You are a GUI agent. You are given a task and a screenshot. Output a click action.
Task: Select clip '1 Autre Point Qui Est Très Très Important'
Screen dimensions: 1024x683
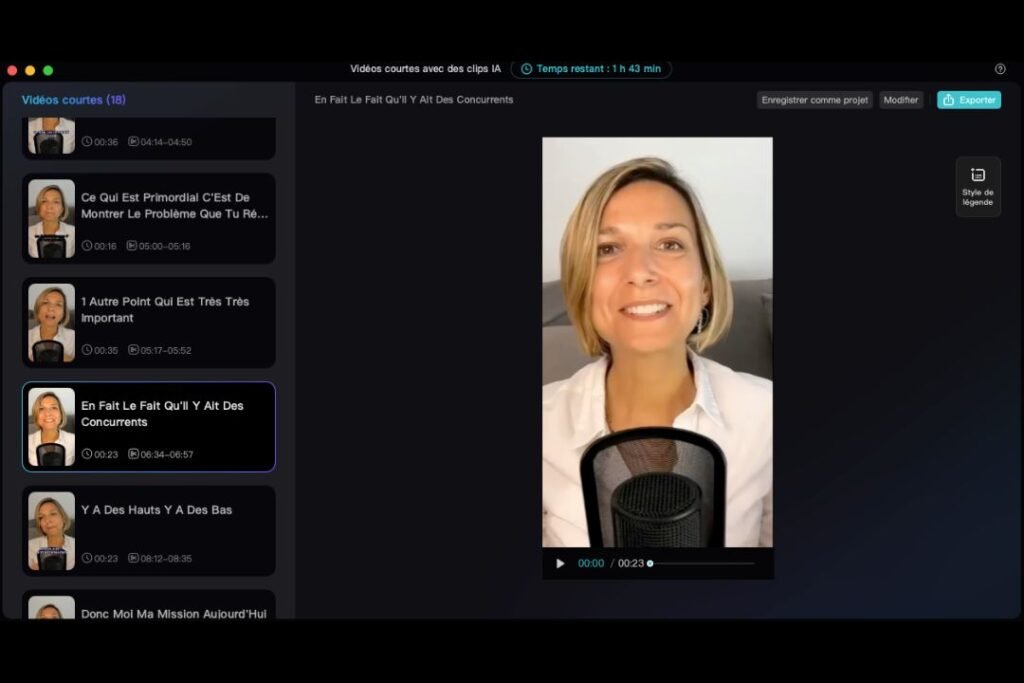pyautogui.click(x=149, y=323)
